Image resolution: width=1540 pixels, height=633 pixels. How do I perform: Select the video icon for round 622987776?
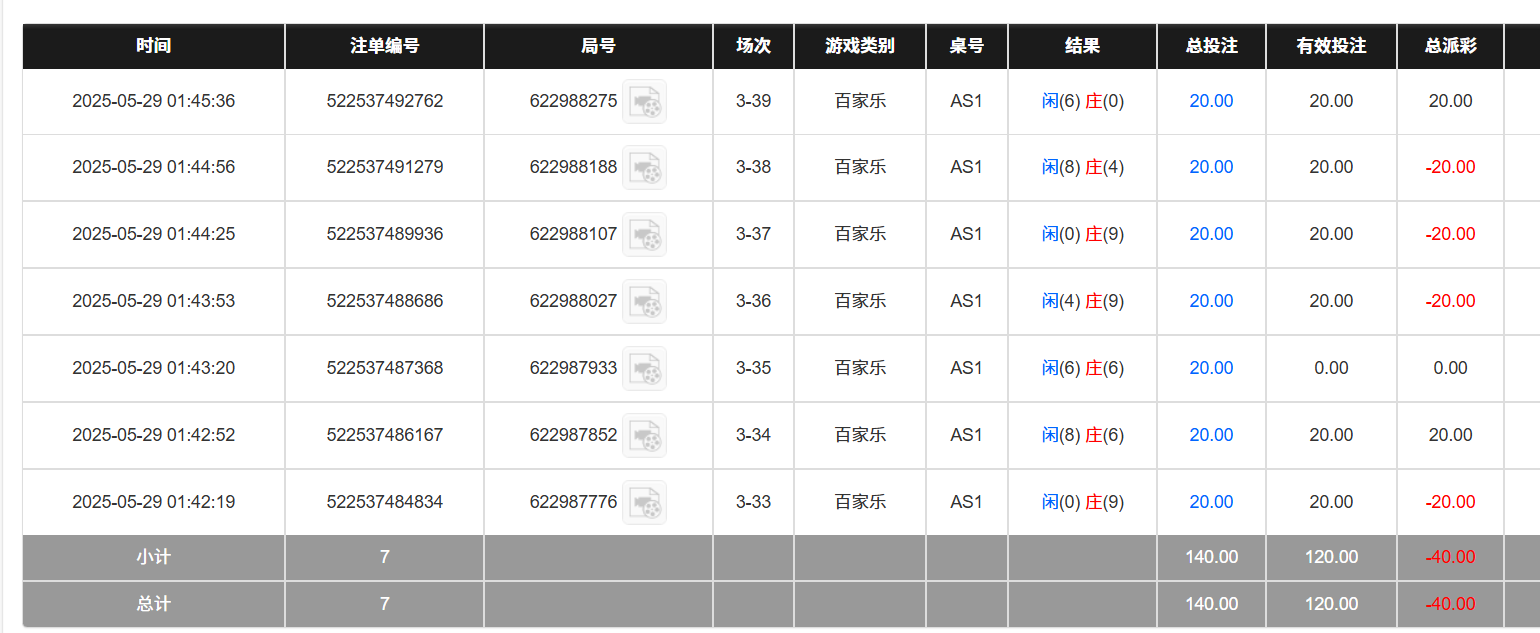point(644,502)
